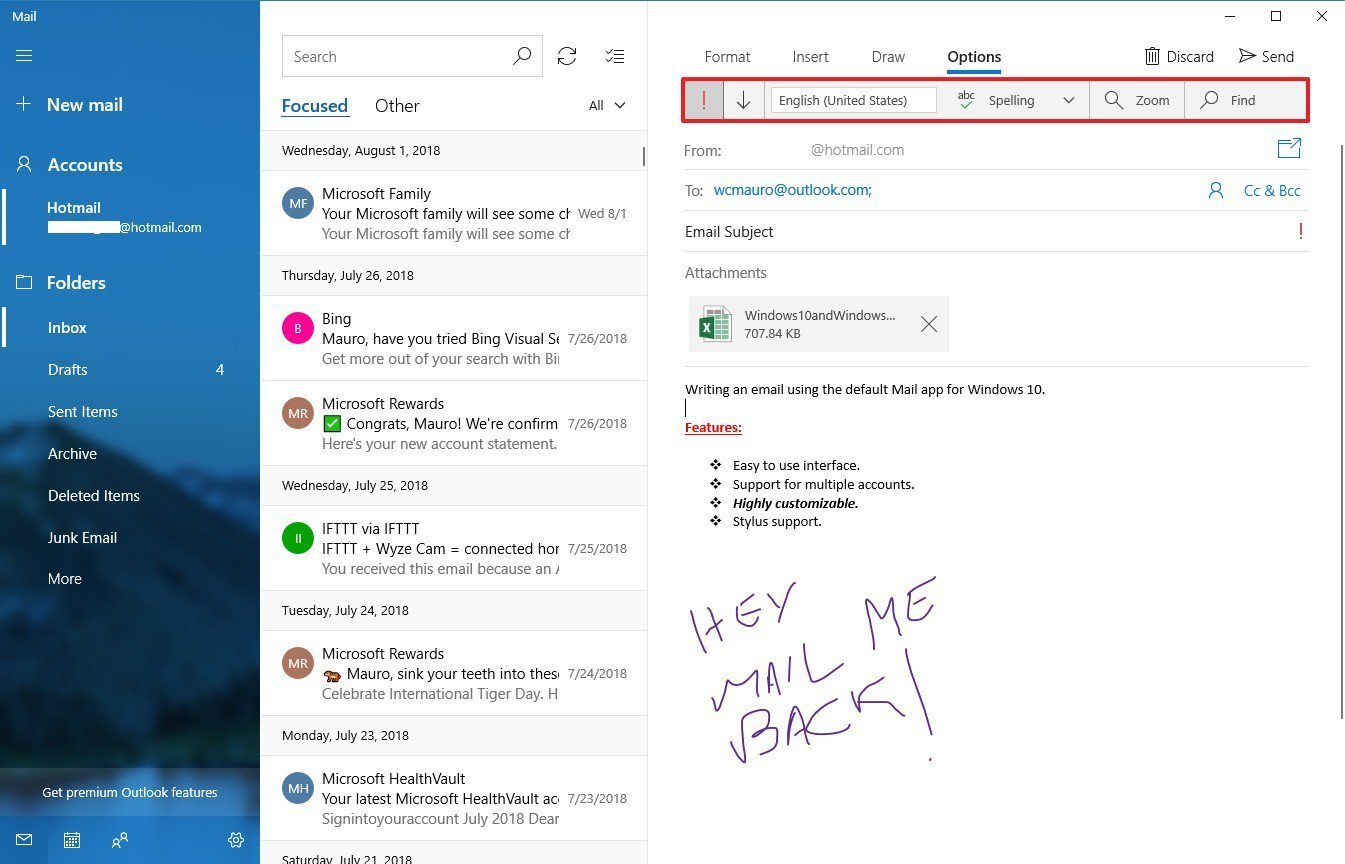This screenshot has height=864, width=1345.
Task: Add a recipient using the people icon
Action: tap(1215, 190)
